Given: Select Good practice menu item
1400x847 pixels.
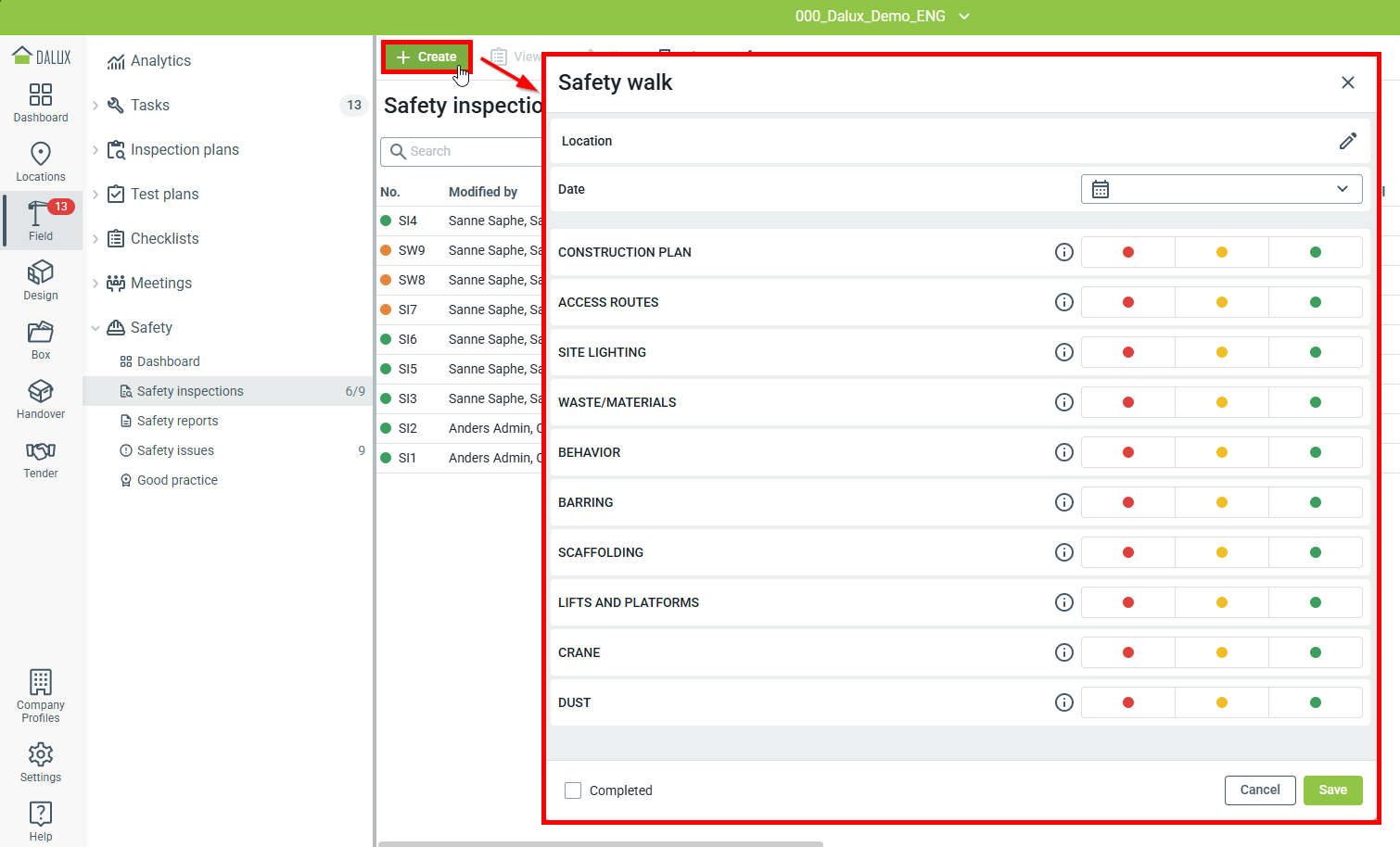Looking at the screenshot, I should pyautogui.click(x=177, y=480).
